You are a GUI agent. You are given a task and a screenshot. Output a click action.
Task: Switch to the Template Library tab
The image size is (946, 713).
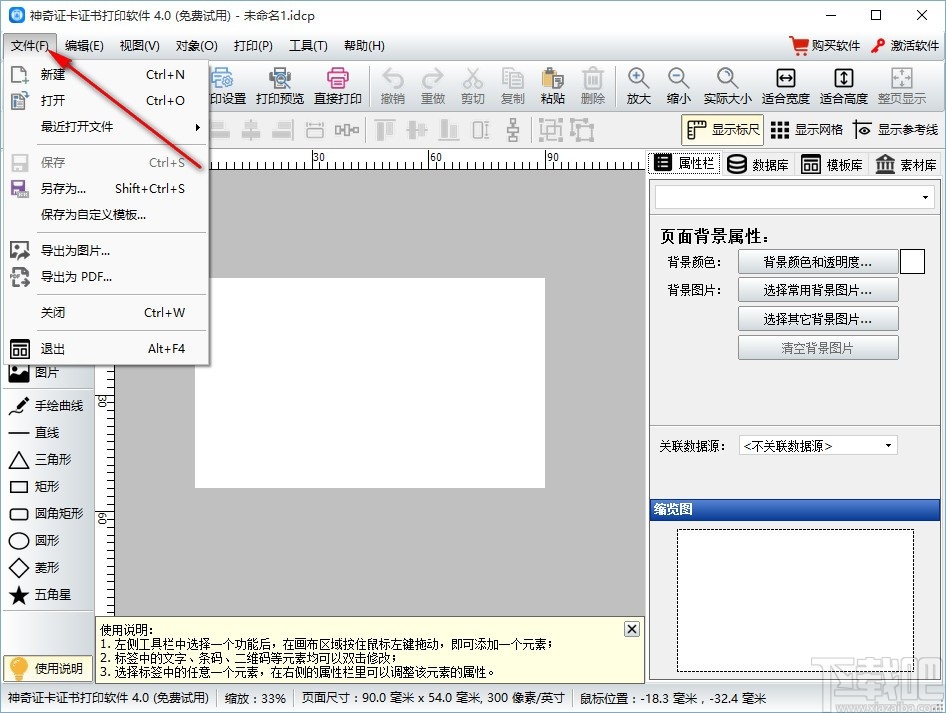coord(831,164)
